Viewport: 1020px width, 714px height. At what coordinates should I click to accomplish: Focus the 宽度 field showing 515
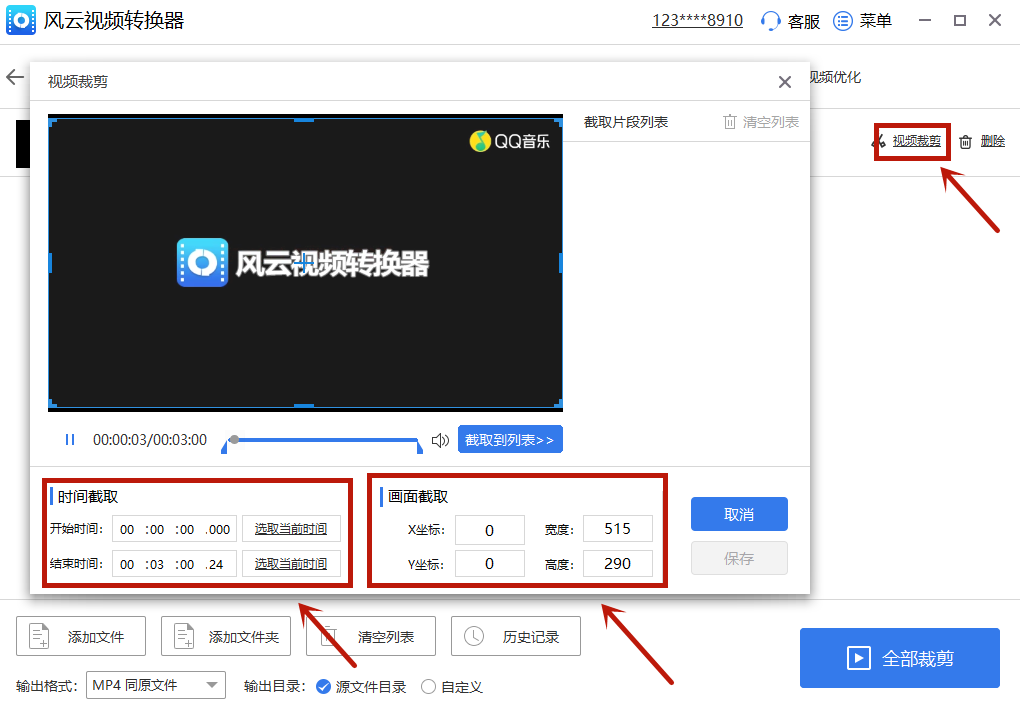coord(618,529)
